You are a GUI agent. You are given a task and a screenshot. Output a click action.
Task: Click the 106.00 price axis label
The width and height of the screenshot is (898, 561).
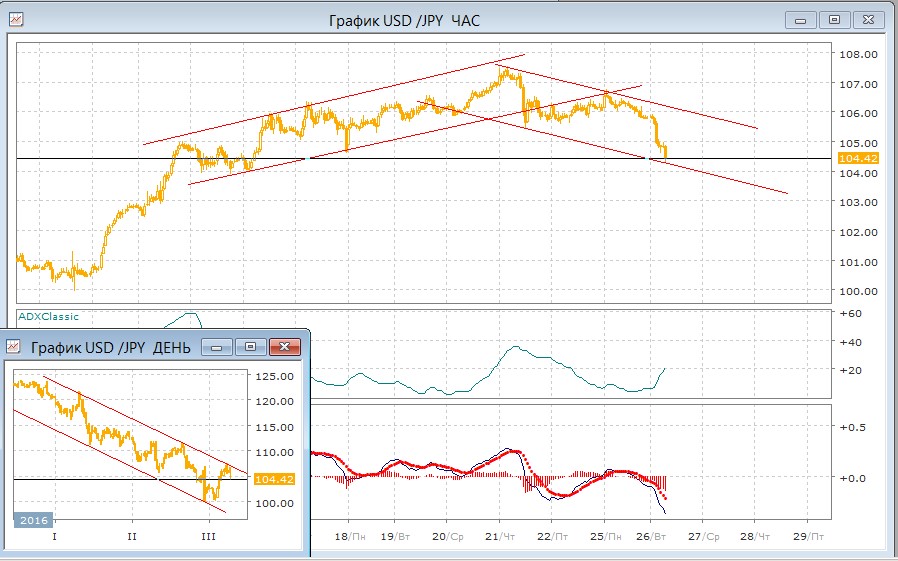point(858,113)
